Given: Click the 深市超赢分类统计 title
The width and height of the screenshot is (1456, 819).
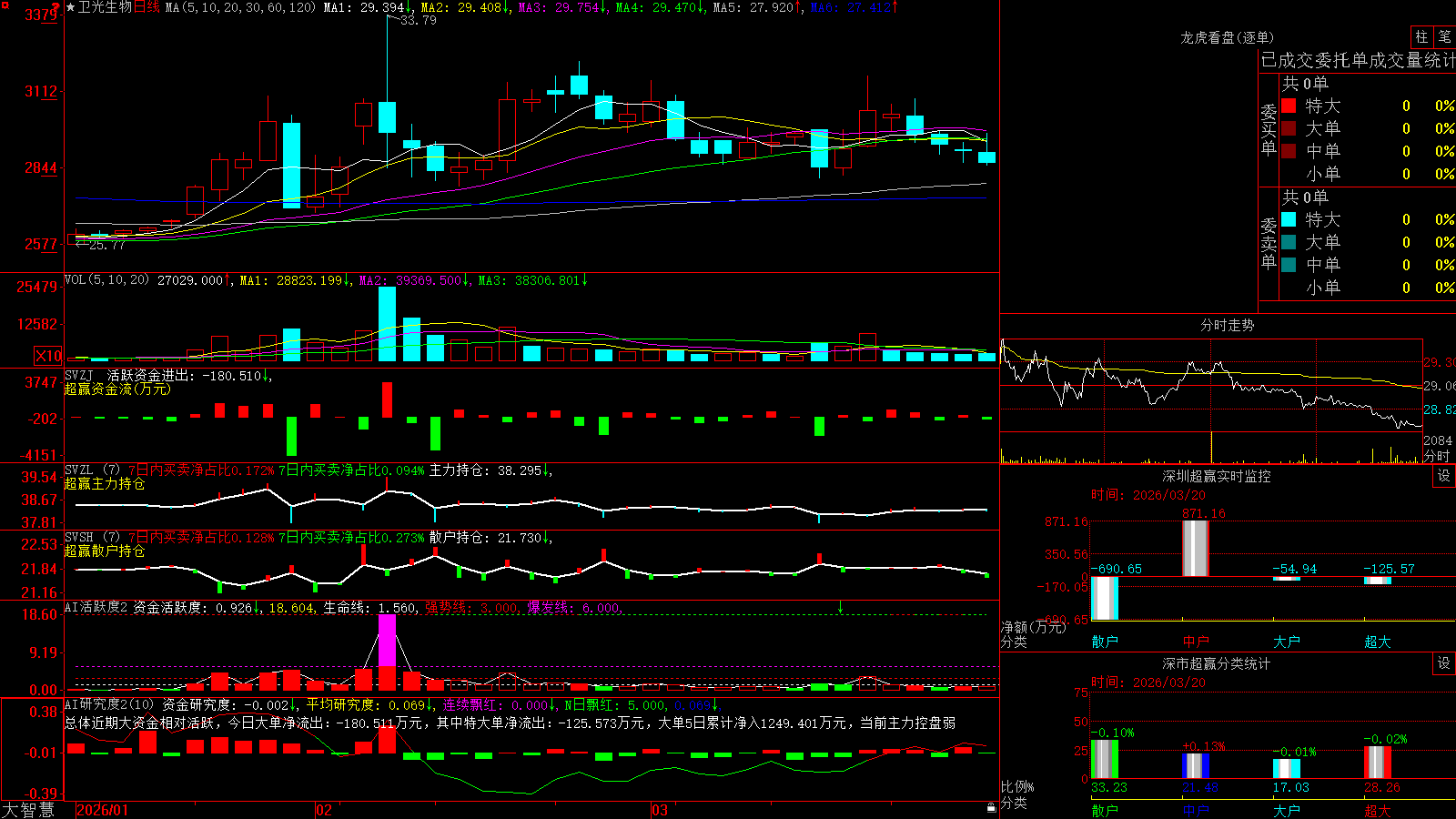Looking at the screenshot, I should 1217,663.
